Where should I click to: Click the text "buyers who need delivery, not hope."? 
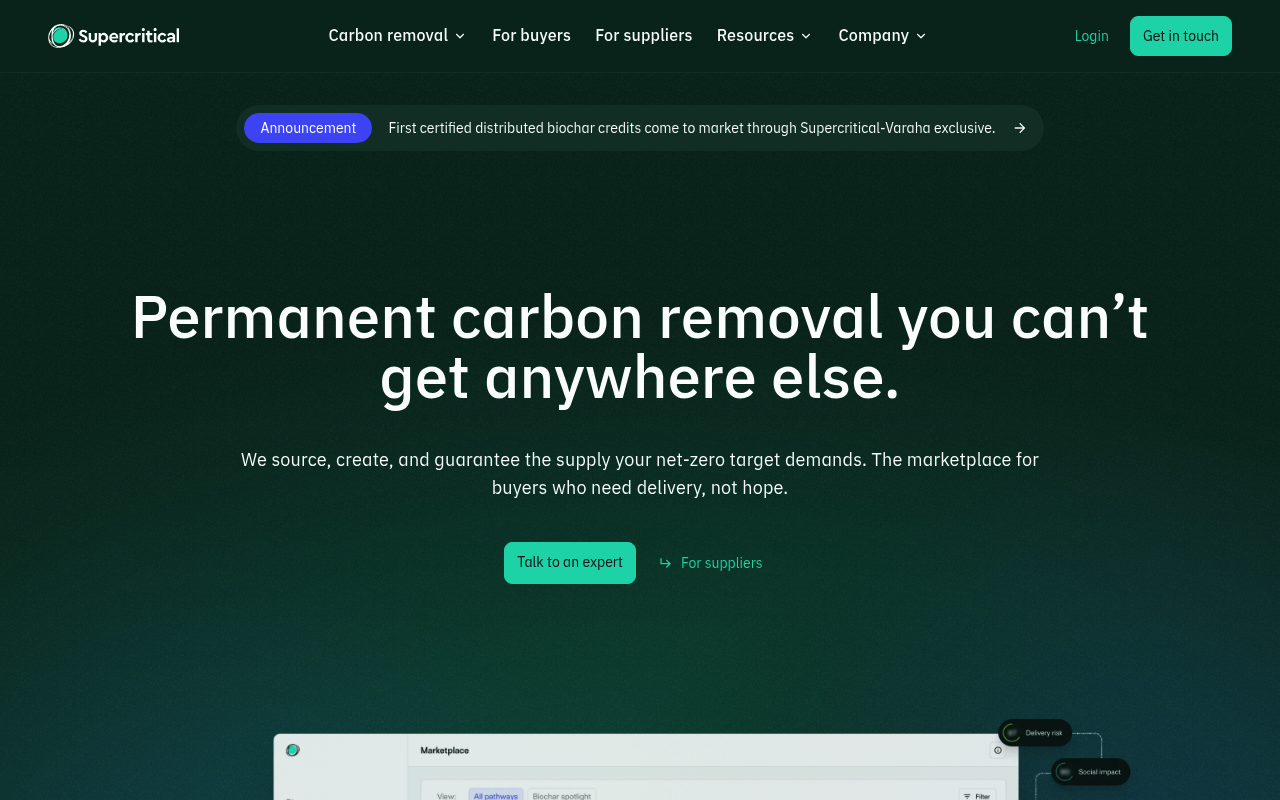640,488
